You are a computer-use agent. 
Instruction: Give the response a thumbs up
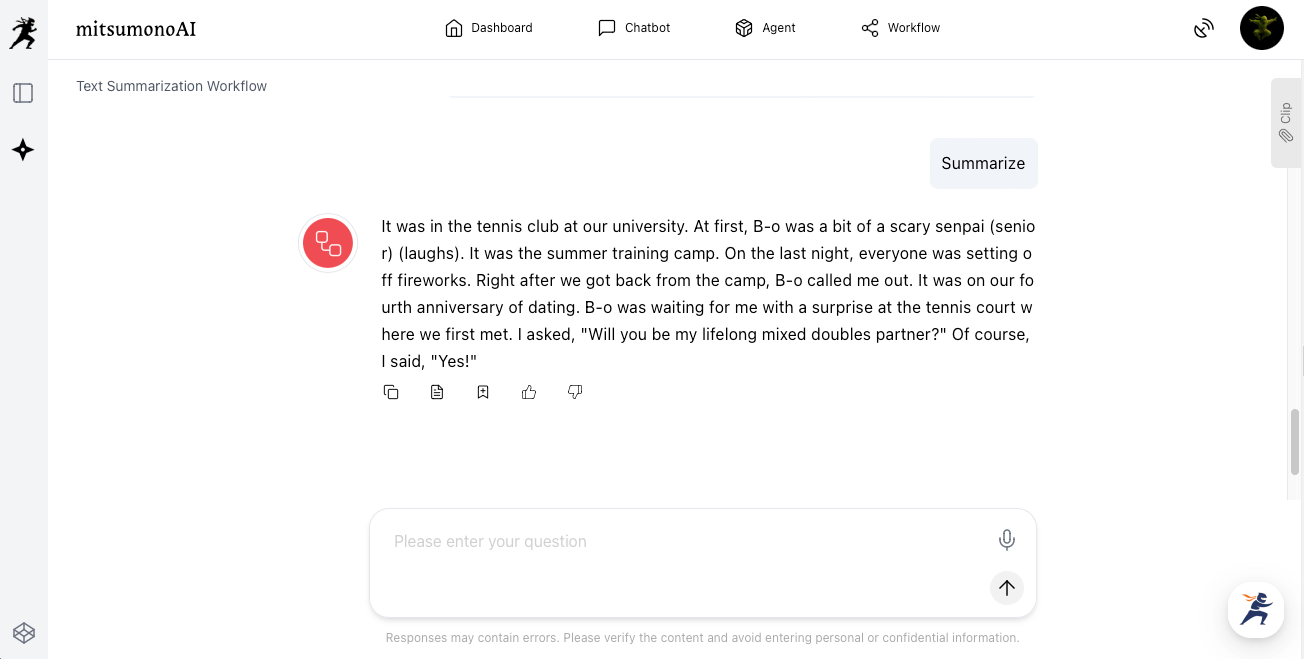pyautogui.click(x=529, y=392)
